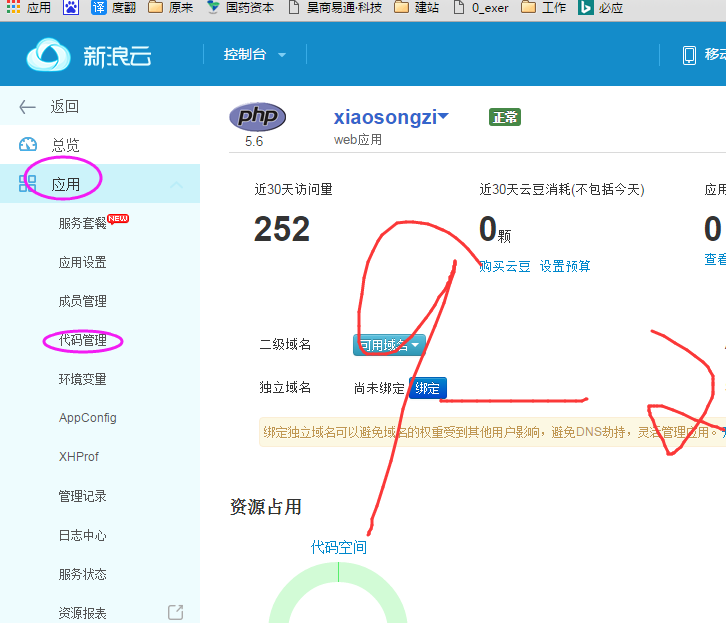Click the 近30天云豆消耗 label
The height and width of the screenshot is (623, 726).
562,189
